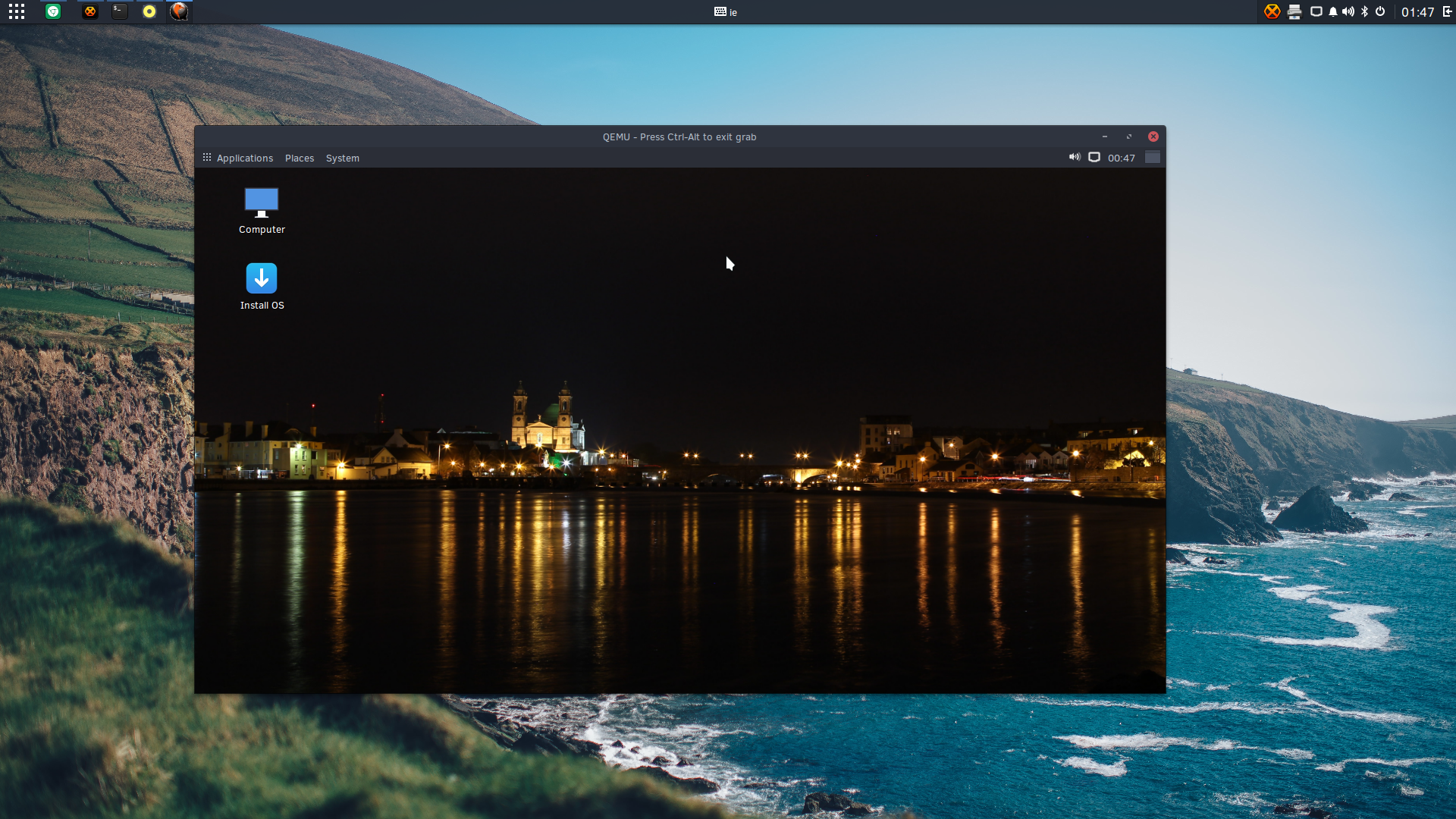Click the host power icon
The image size is (1456, 819).
click(1380, 11)
